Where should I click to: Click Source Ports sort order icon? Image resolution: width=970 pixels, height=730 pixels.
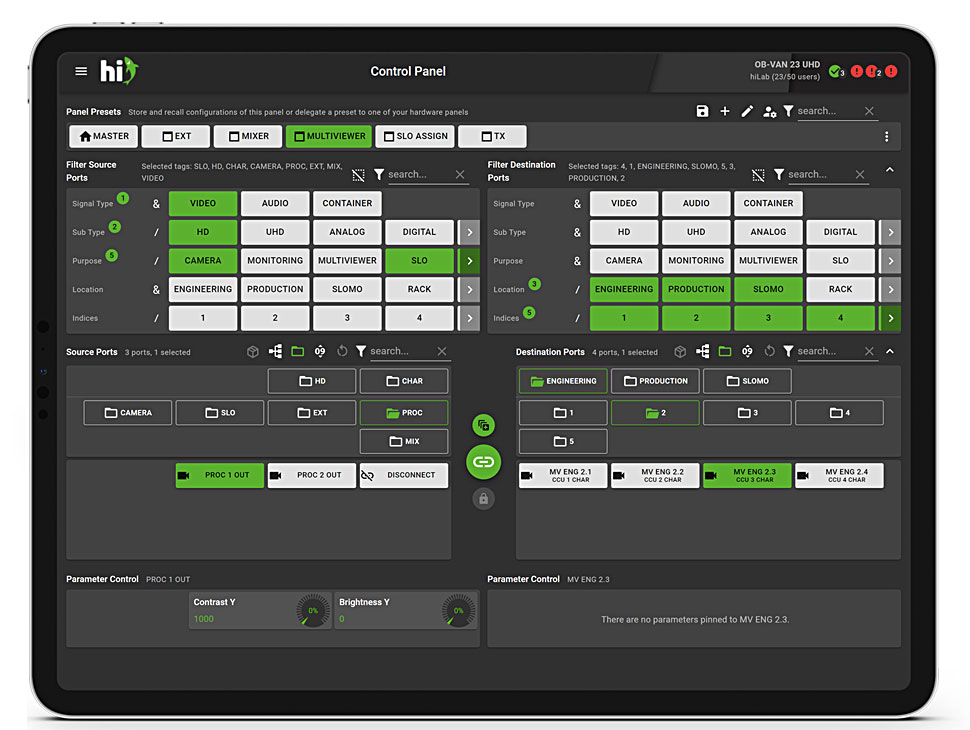(x=320, y=351)
